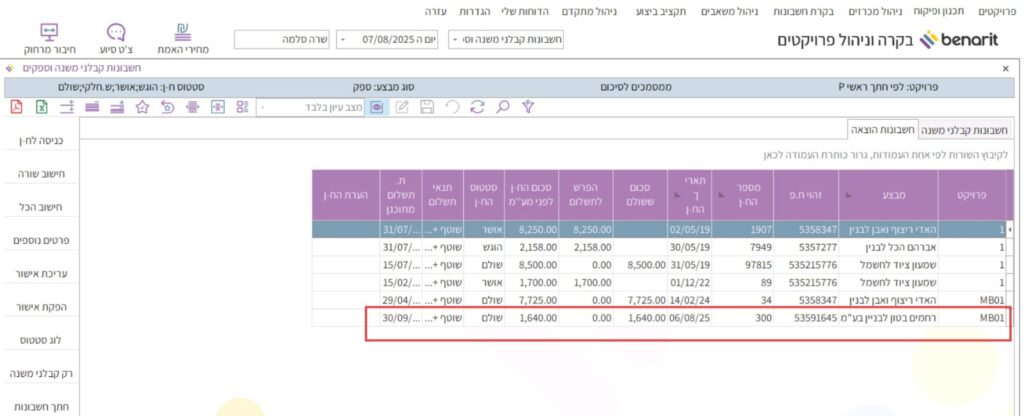Open search with the magnifying glass icon

503,106
